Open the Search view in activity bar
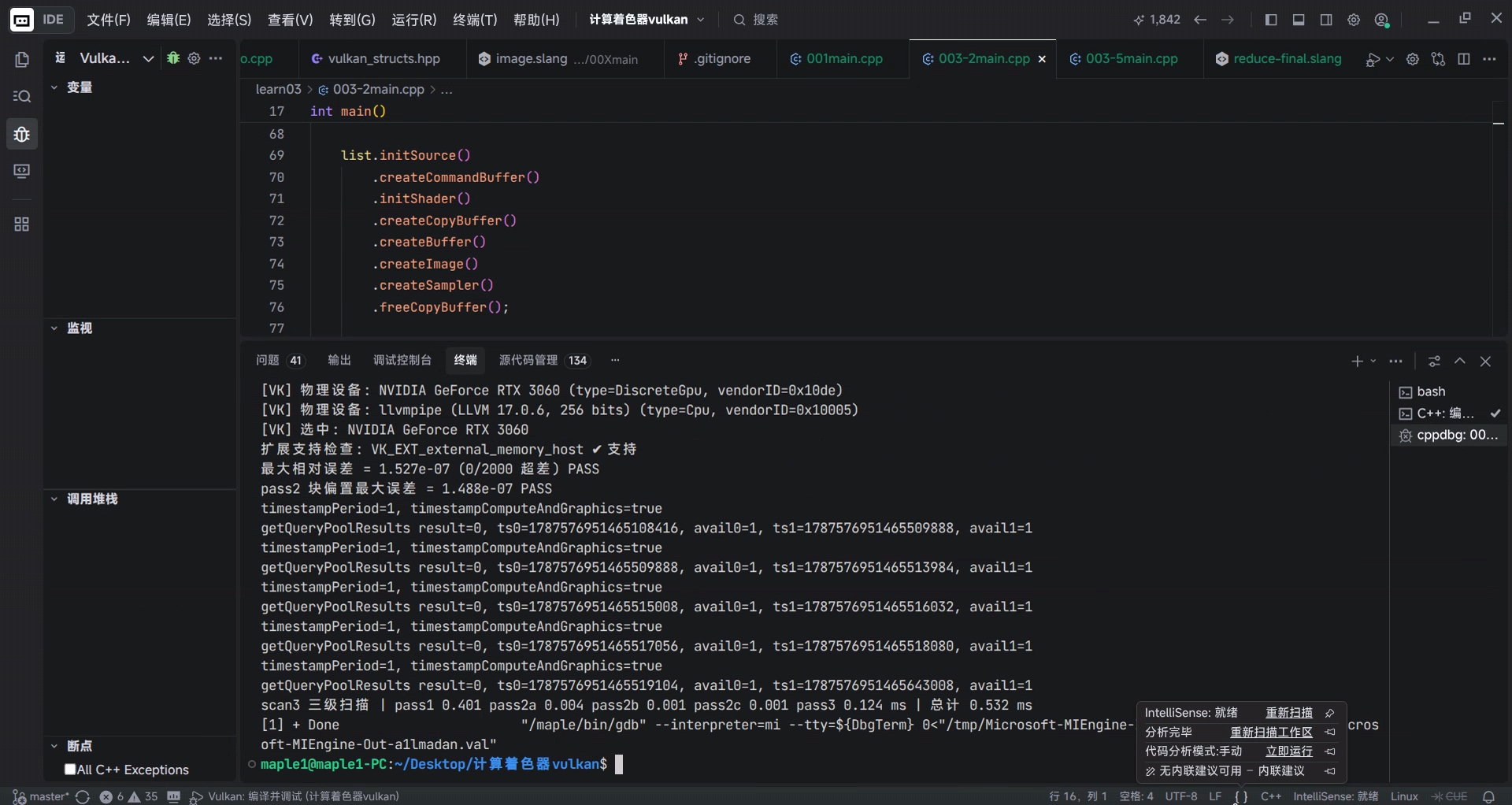 (x=22, y=96)
